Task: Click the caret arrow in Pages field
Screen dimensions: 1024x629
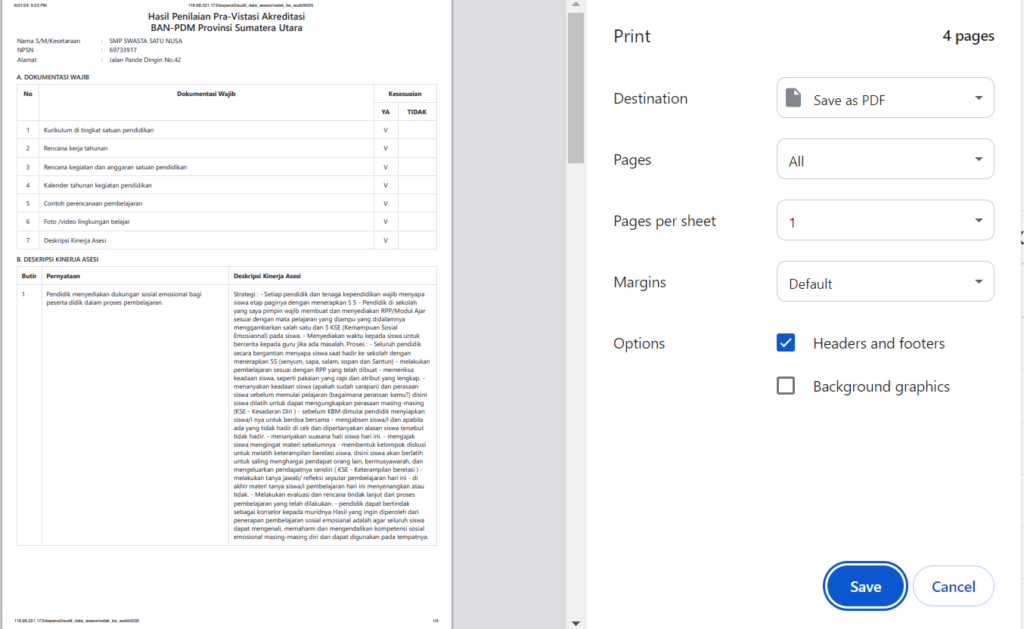Action: [978, 160]
